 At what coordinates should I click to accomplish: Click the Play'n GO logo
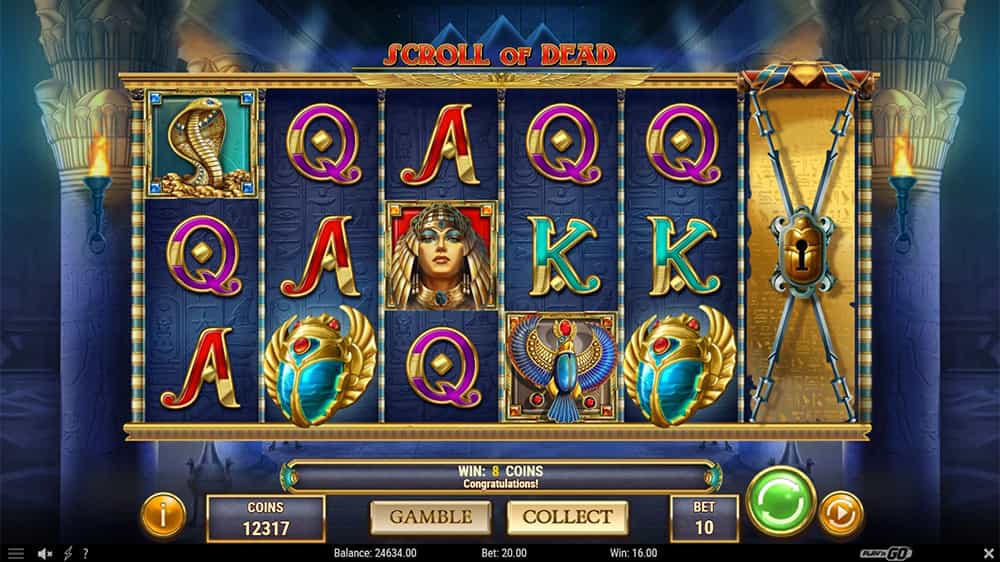pyautogui.click(x=886, y=553)
